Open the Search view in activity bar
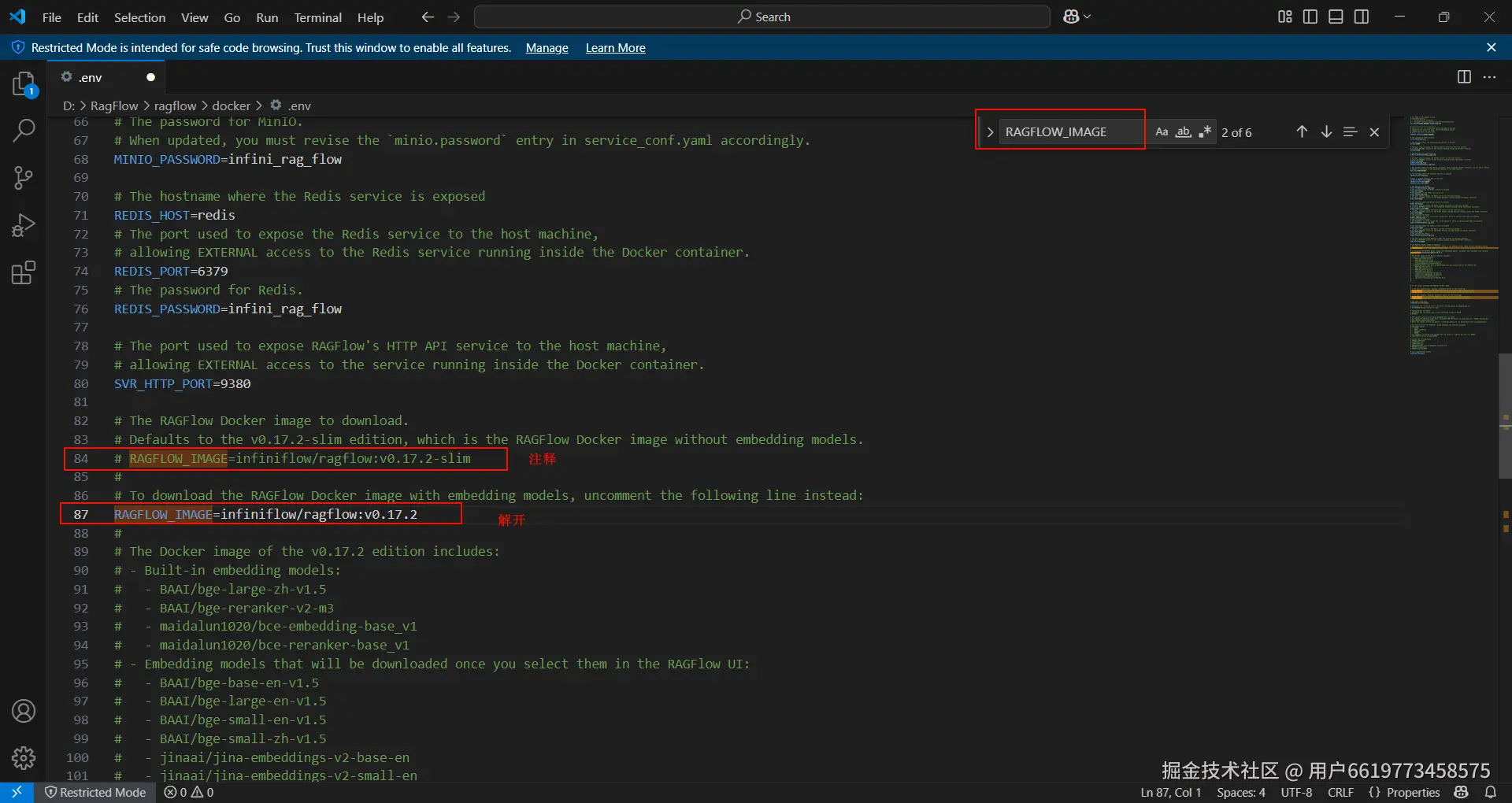The height and width of the screenshot is (803, 1512). 24,131
